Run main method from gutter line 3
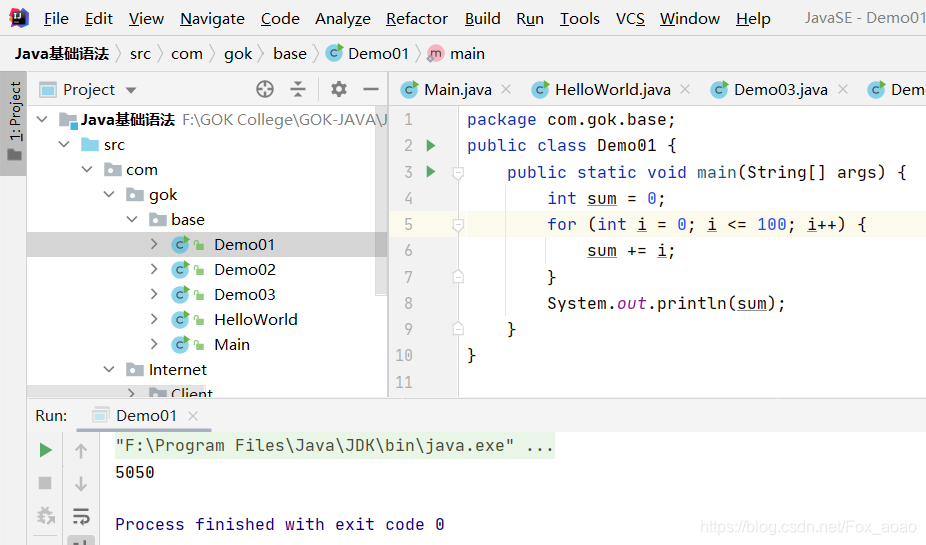 click(x=431, y=172)
